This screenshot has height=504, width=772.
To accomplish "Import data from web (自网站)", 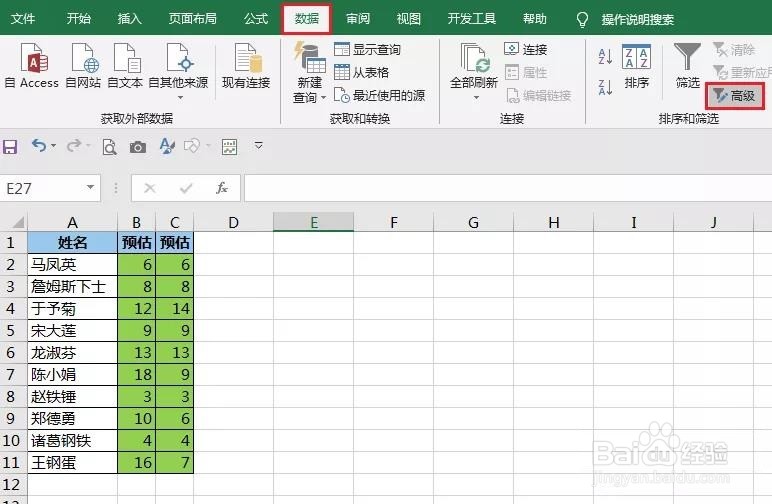I will click(83, 65).
